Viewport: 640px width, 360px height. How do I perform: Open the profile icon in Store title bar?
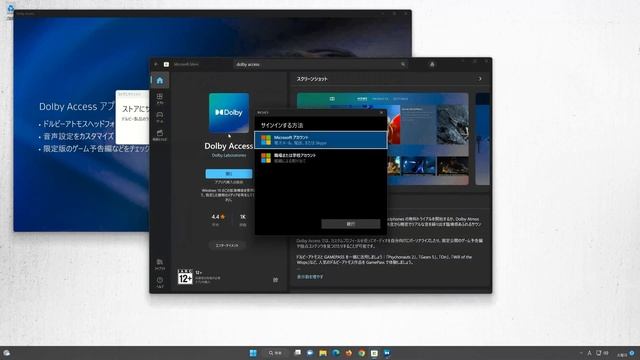click(x=432, y=64)
